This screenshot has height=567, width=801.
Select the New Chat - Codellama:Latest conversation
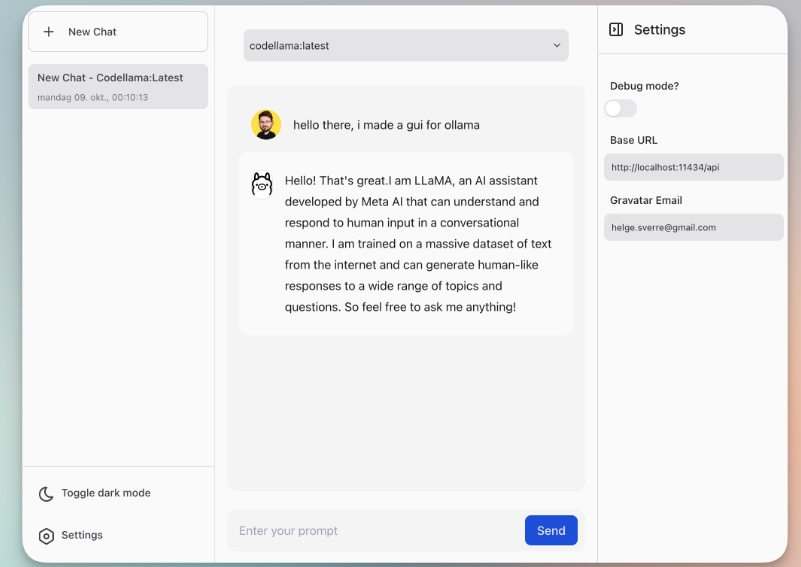pyautogui.click(x=118, y=86)
